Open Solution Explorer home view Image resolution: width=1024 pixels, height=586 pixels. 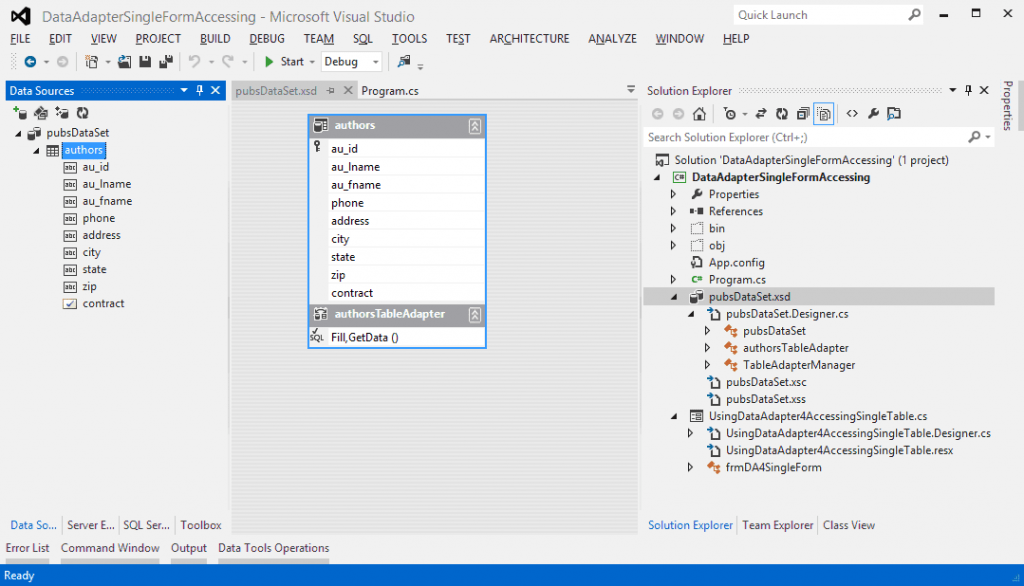point(699,114)
